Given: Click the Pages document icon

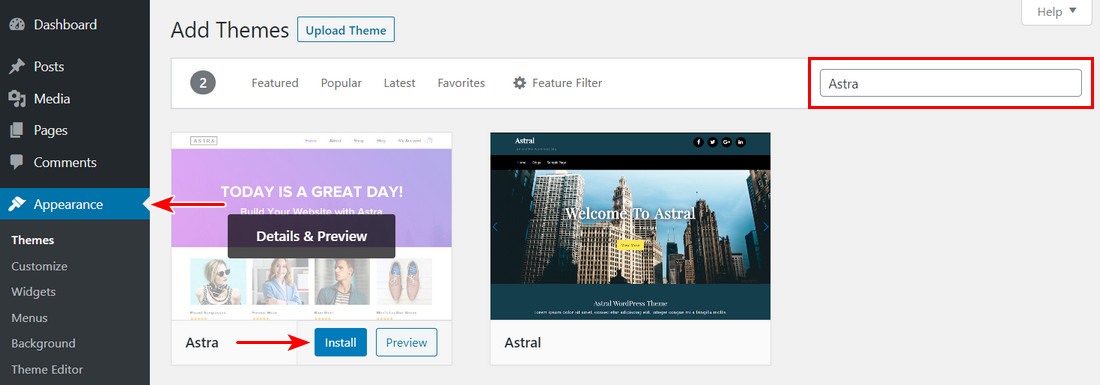Looking at the screenshot, I should [x=17, y=130].
